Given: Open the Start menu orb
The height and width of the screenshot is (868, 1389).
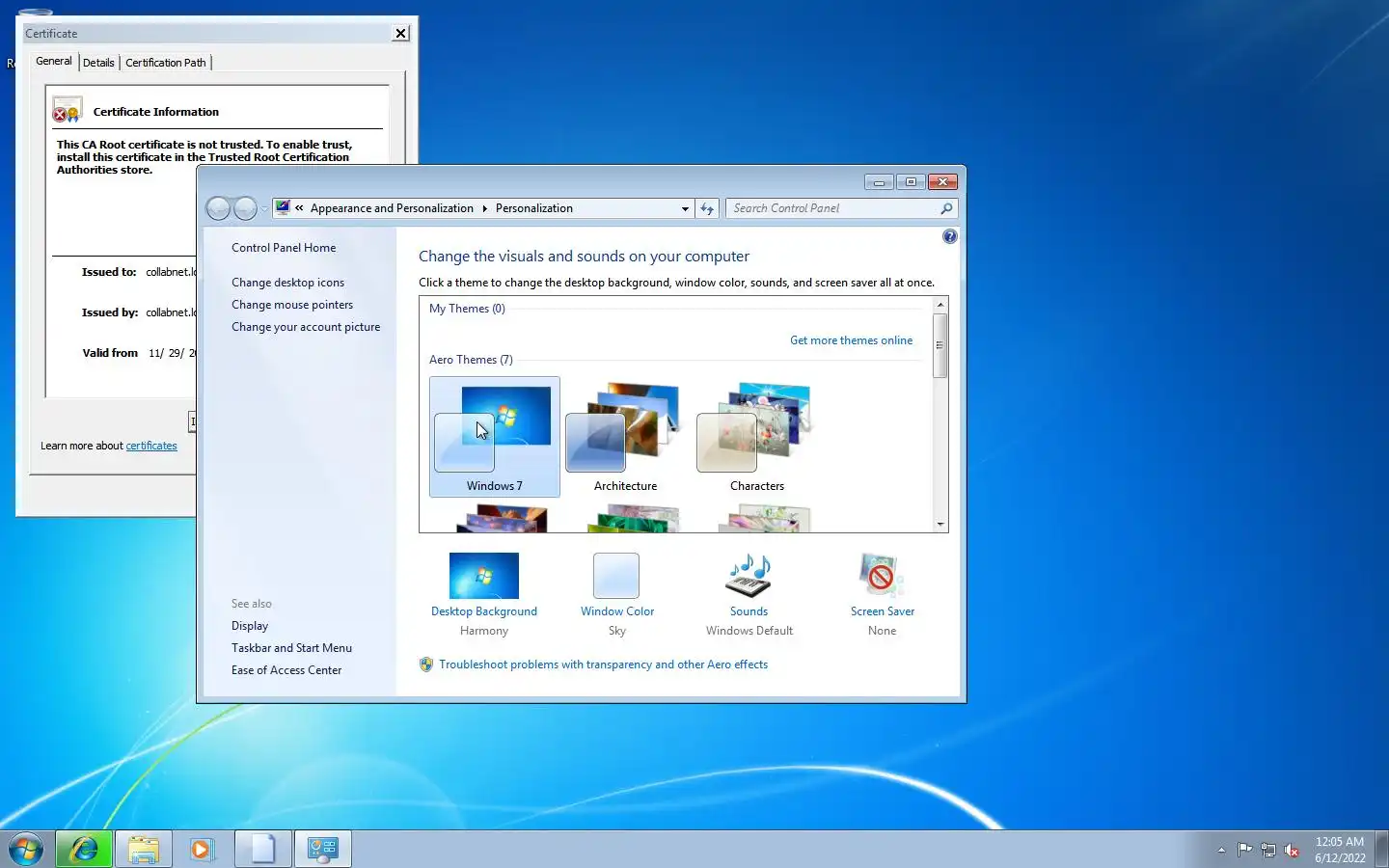Looking at the screenshot, I should 26,850.
